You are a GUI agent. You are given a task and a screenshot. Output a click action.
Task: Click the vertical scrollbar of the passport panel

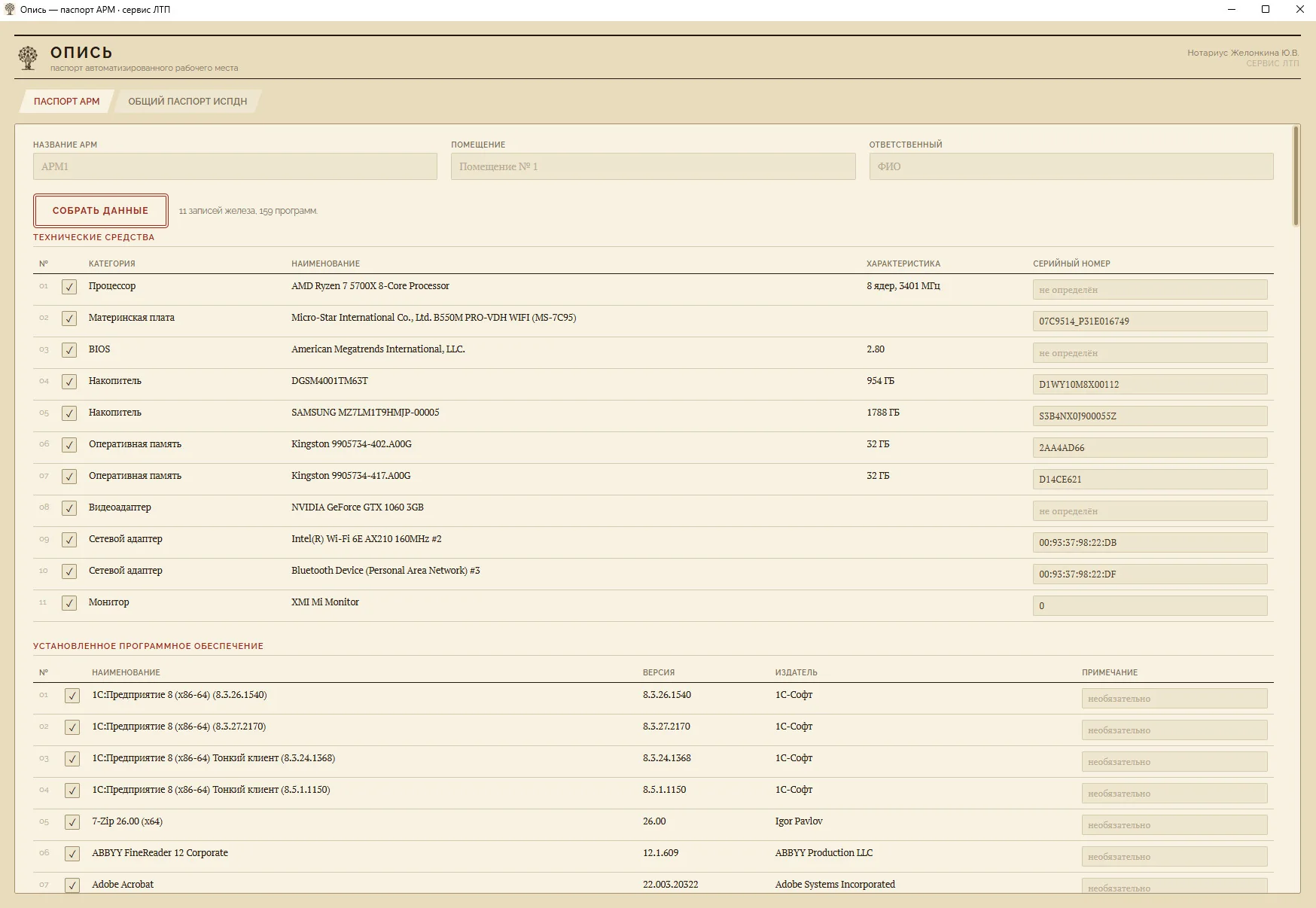(1296, 176)
